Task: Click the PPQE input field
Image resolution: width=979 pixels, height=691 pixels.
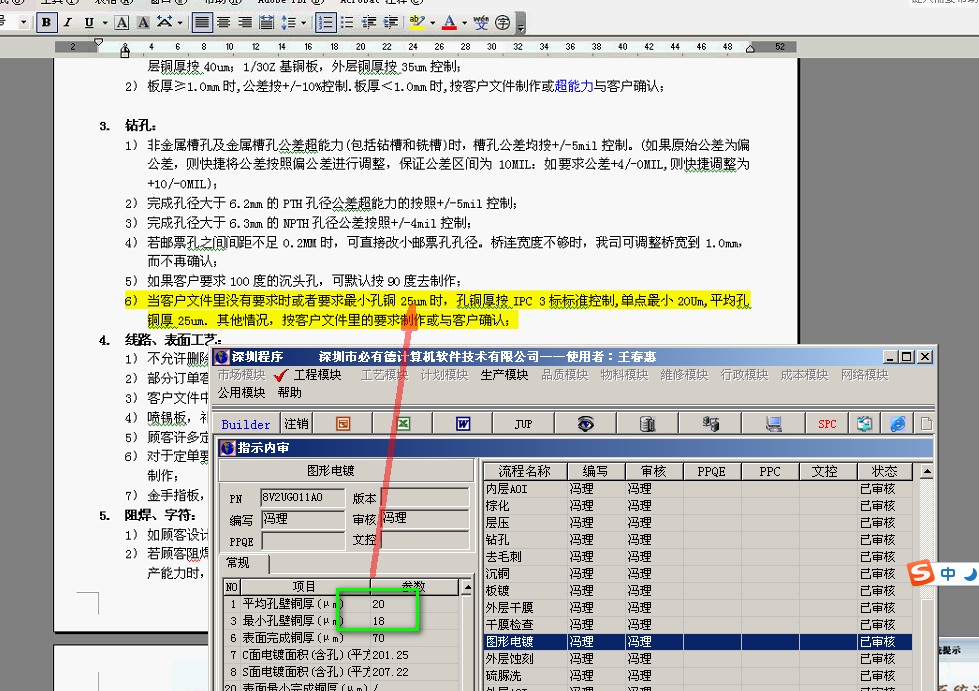Action: pyautogui.click(x=302, y=541)
